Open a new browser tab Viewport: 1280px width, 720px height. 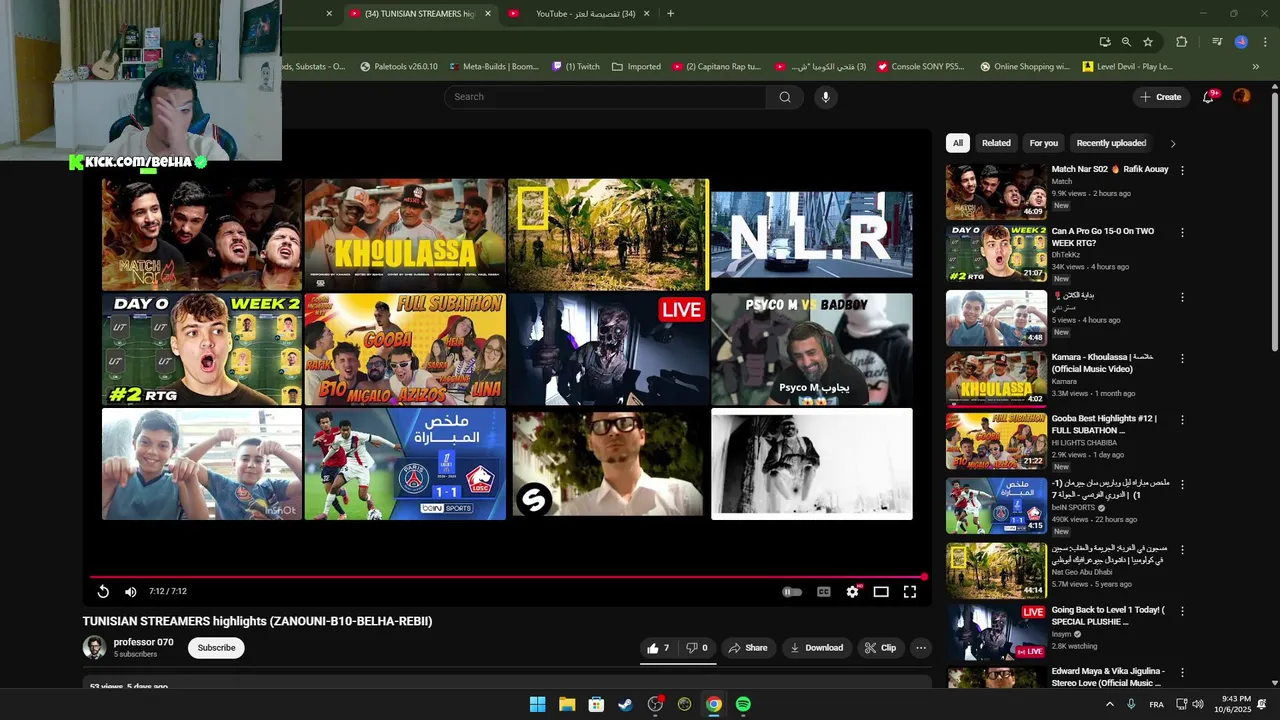tap(670, 14)
